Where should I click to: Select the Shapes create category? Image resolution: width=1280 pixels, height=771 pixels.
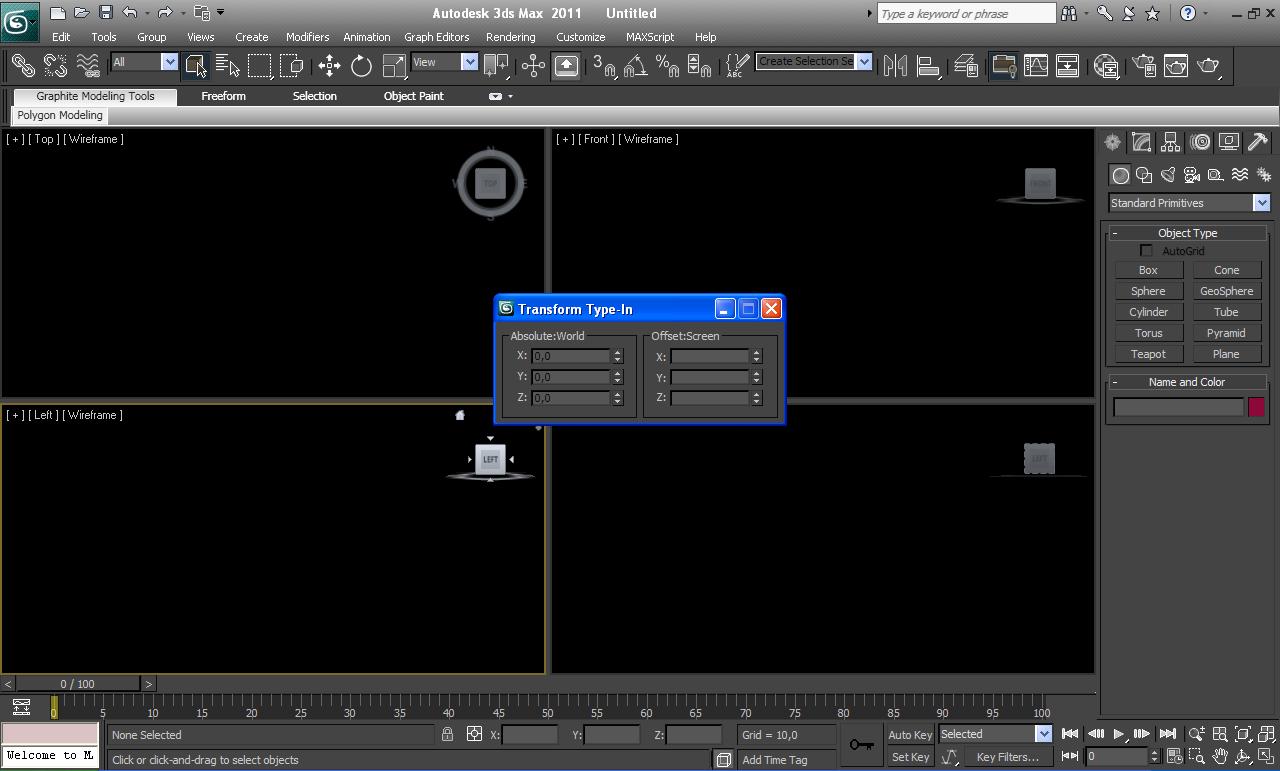click(1144, 175)
